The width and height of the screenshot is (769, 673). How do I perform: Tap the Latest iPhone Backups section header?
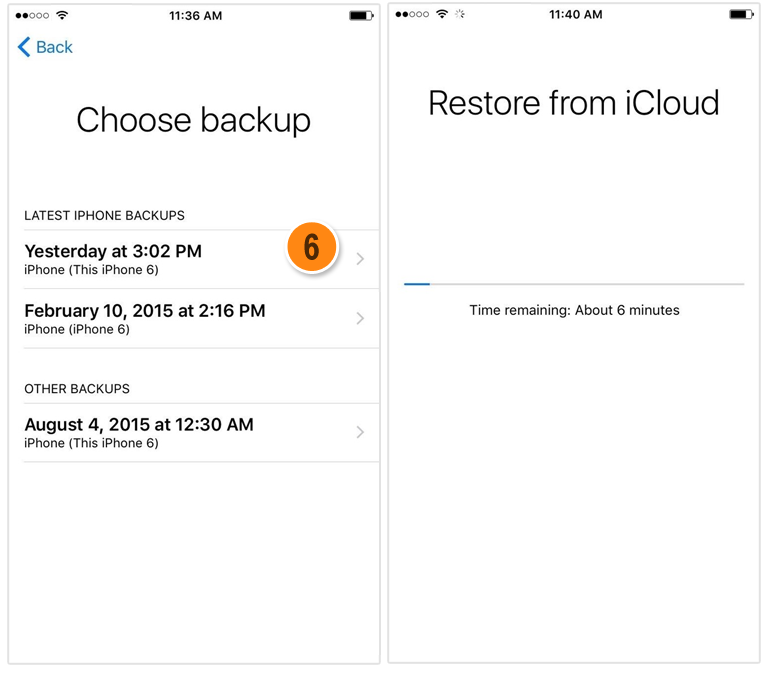click(x=104, y=215)
